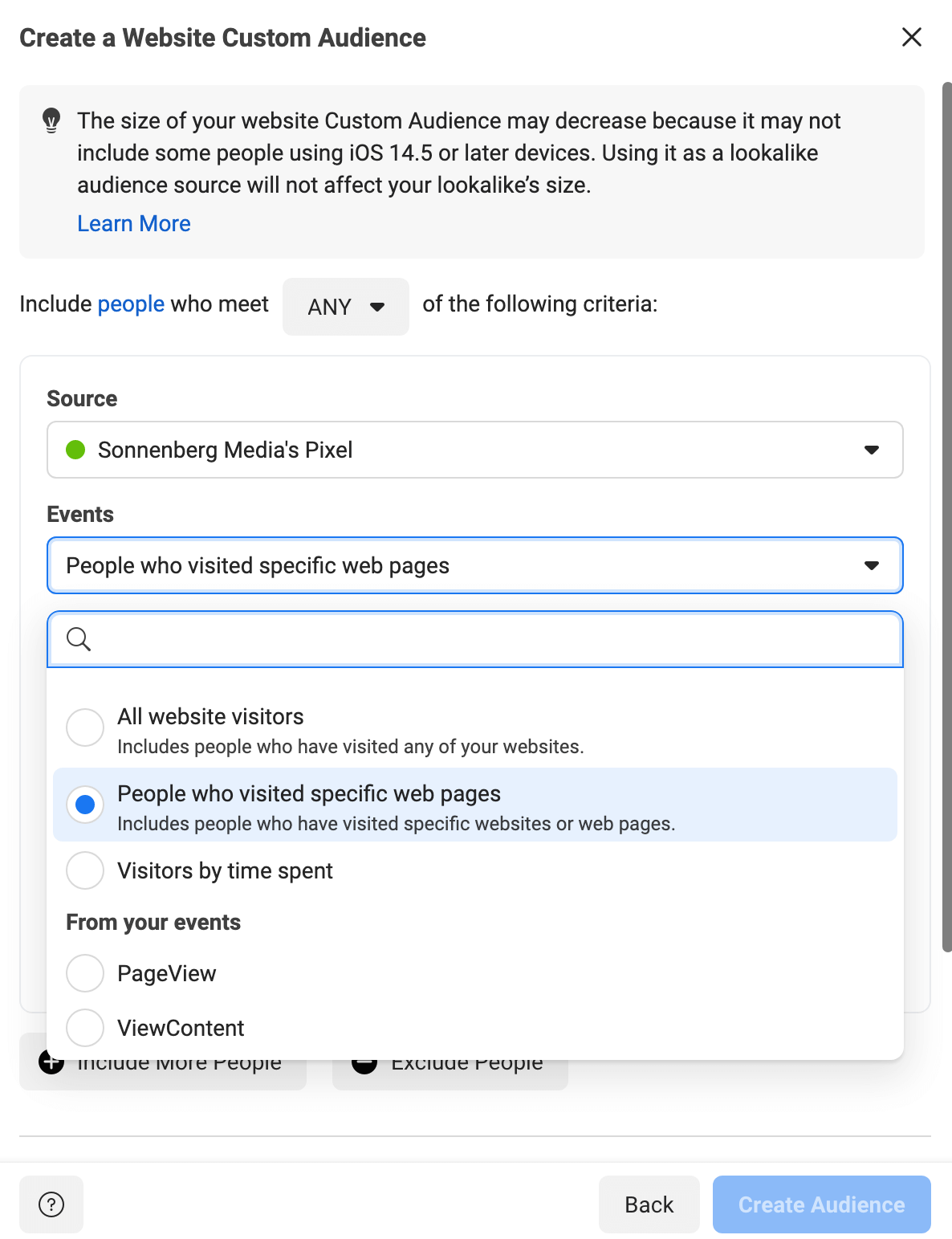The image size is (952, 1239).
Task: Click the help question mark icon
Action: (x=51, y=1204)
